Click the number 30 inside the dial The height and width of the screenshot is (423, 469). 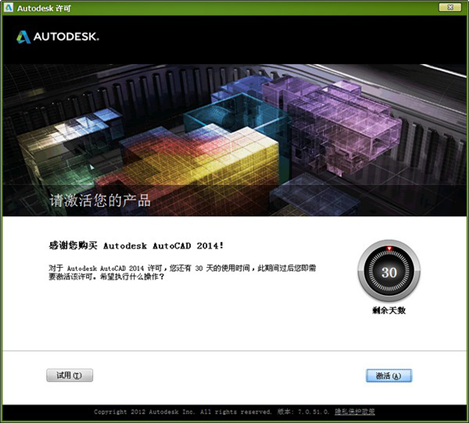(x=389, y=272)
